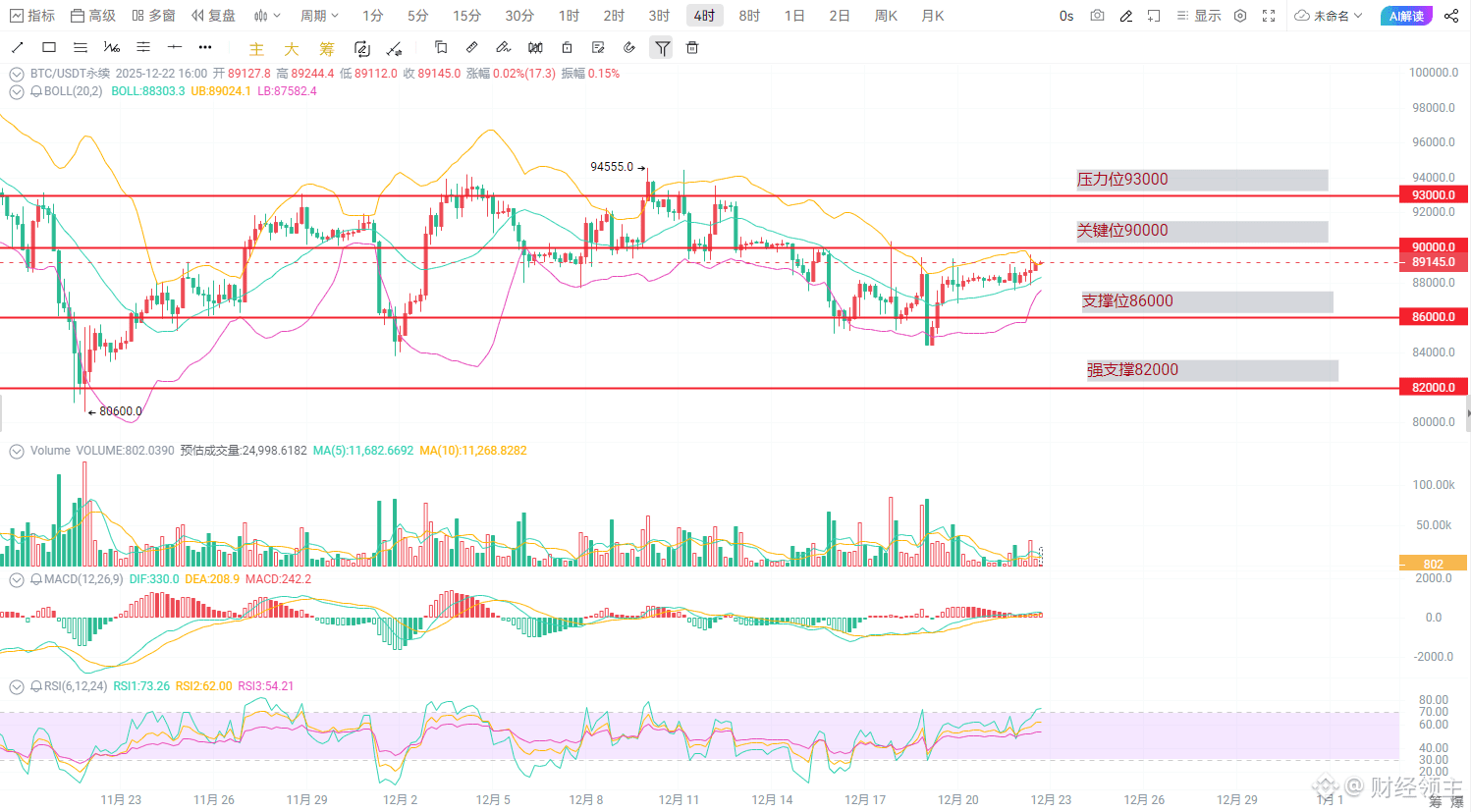The width and height of the screenshot is (1471, 812).
Task: Select the horizontal line drawing tool
Action: 175,47
